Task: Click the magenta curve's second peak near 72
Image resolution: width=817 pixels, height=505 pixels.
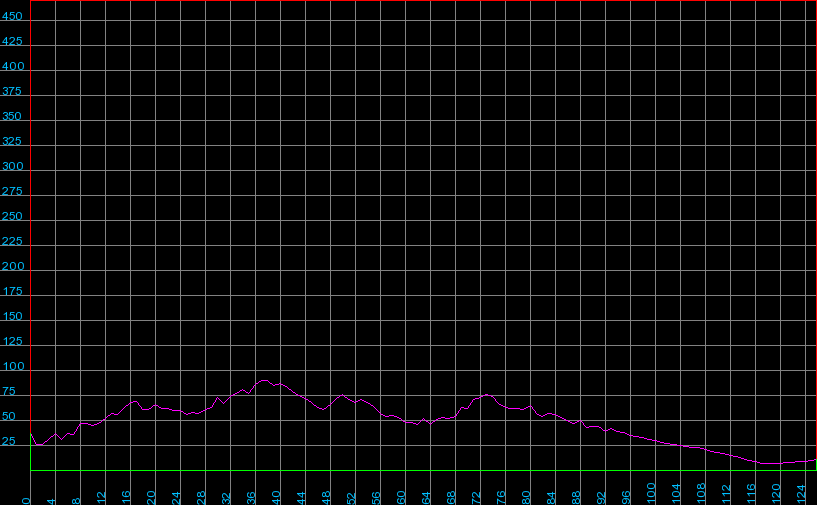Action: click(x=486, y=394)
